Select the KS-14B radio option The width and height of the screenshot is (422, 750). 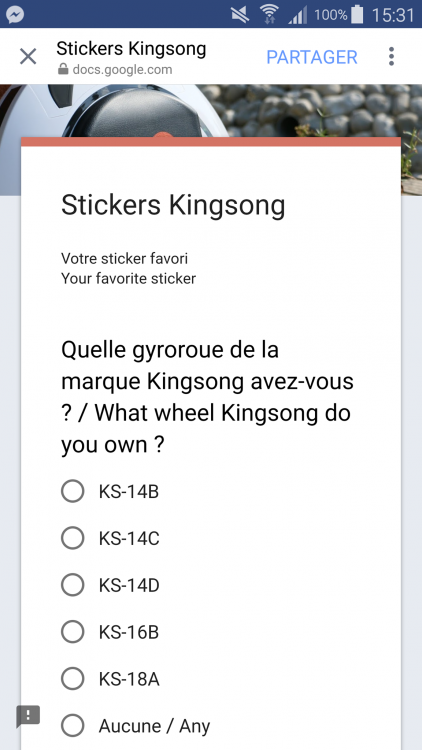point(73,491)
